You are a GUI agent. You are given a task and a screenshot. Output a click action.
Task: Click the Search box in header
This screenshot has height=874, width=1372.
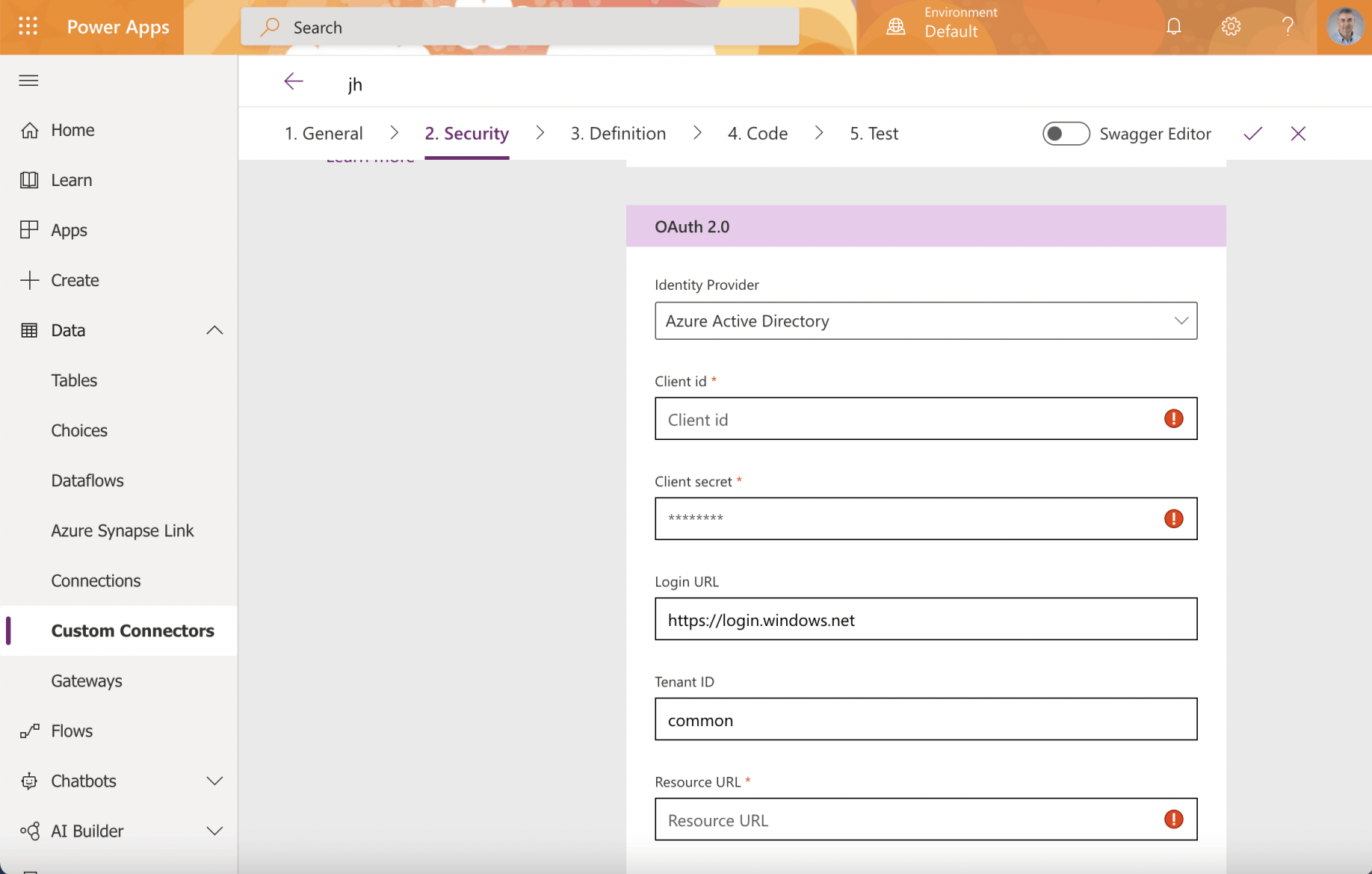(x=520, y=28)
